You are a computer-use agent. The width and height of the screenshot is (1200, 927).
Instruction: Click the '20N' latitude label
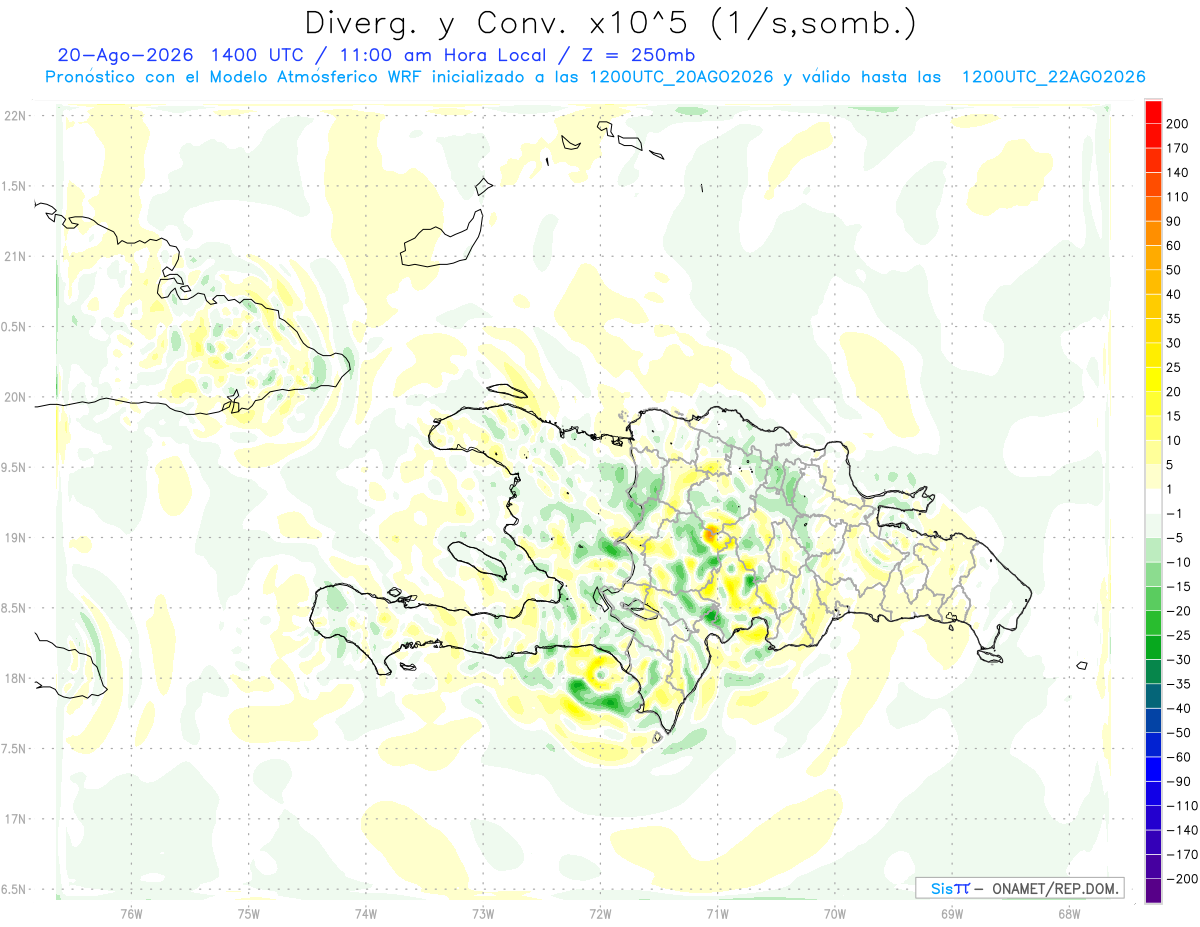(x=14, y=397)
